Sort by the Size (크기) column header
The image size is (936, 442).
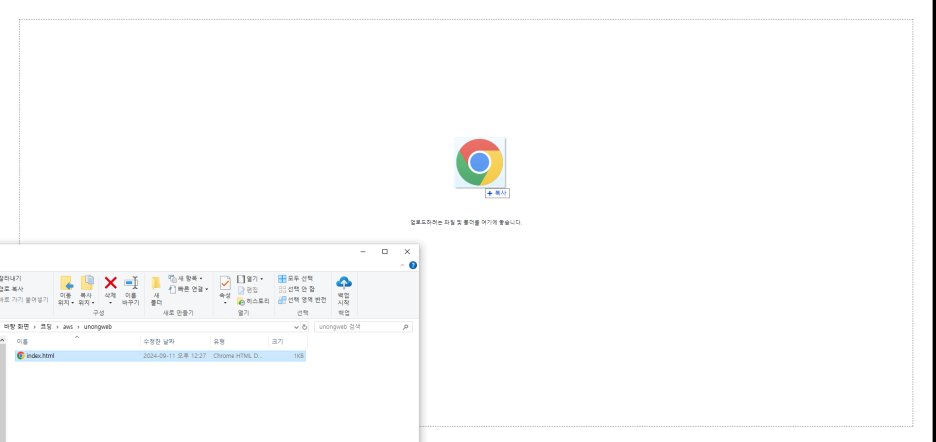coord(288,342)
